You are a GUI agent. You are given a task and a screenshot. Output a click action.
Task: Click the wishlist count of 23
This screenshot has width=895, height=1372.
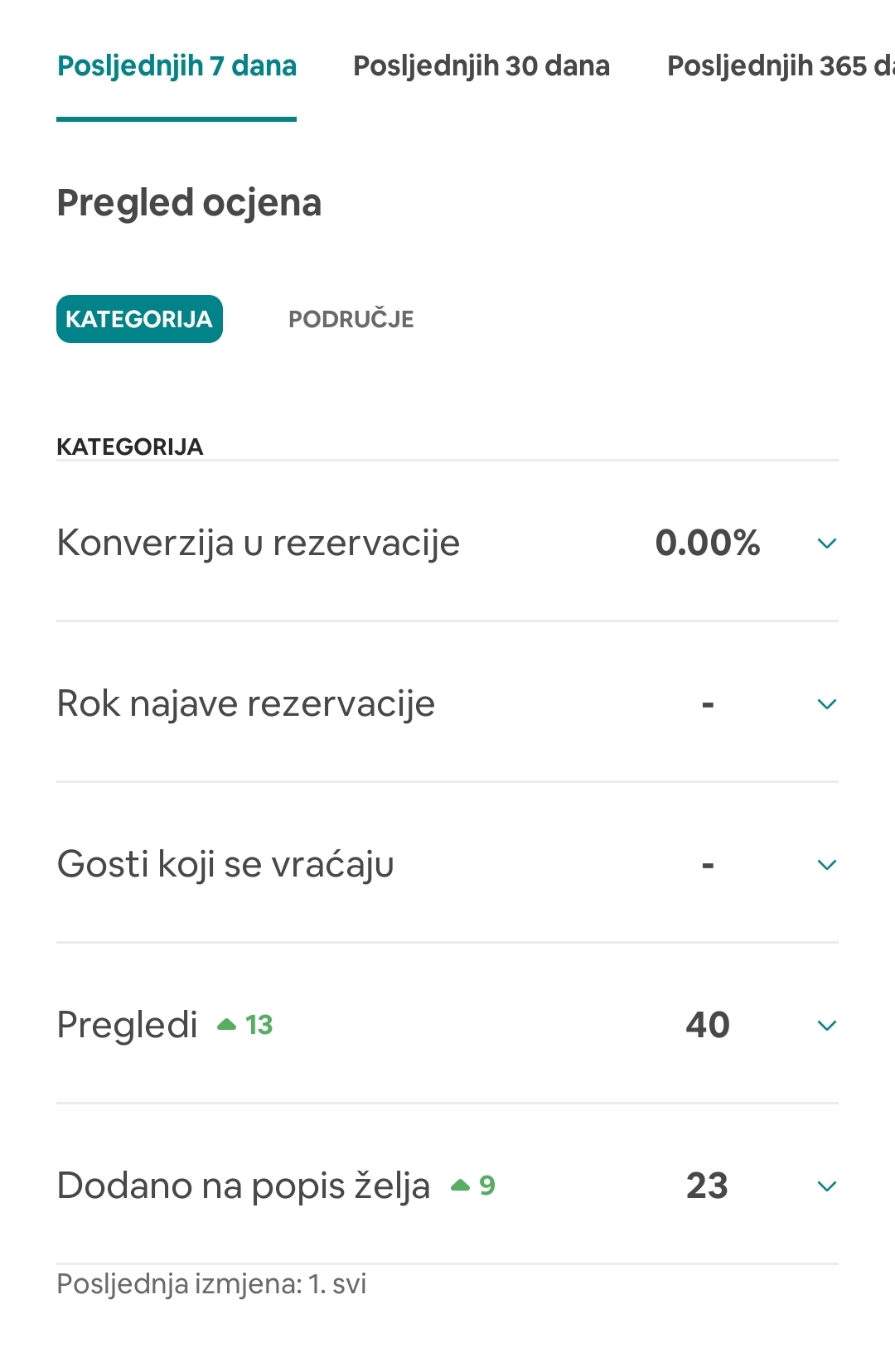(x=707, y=1186)
